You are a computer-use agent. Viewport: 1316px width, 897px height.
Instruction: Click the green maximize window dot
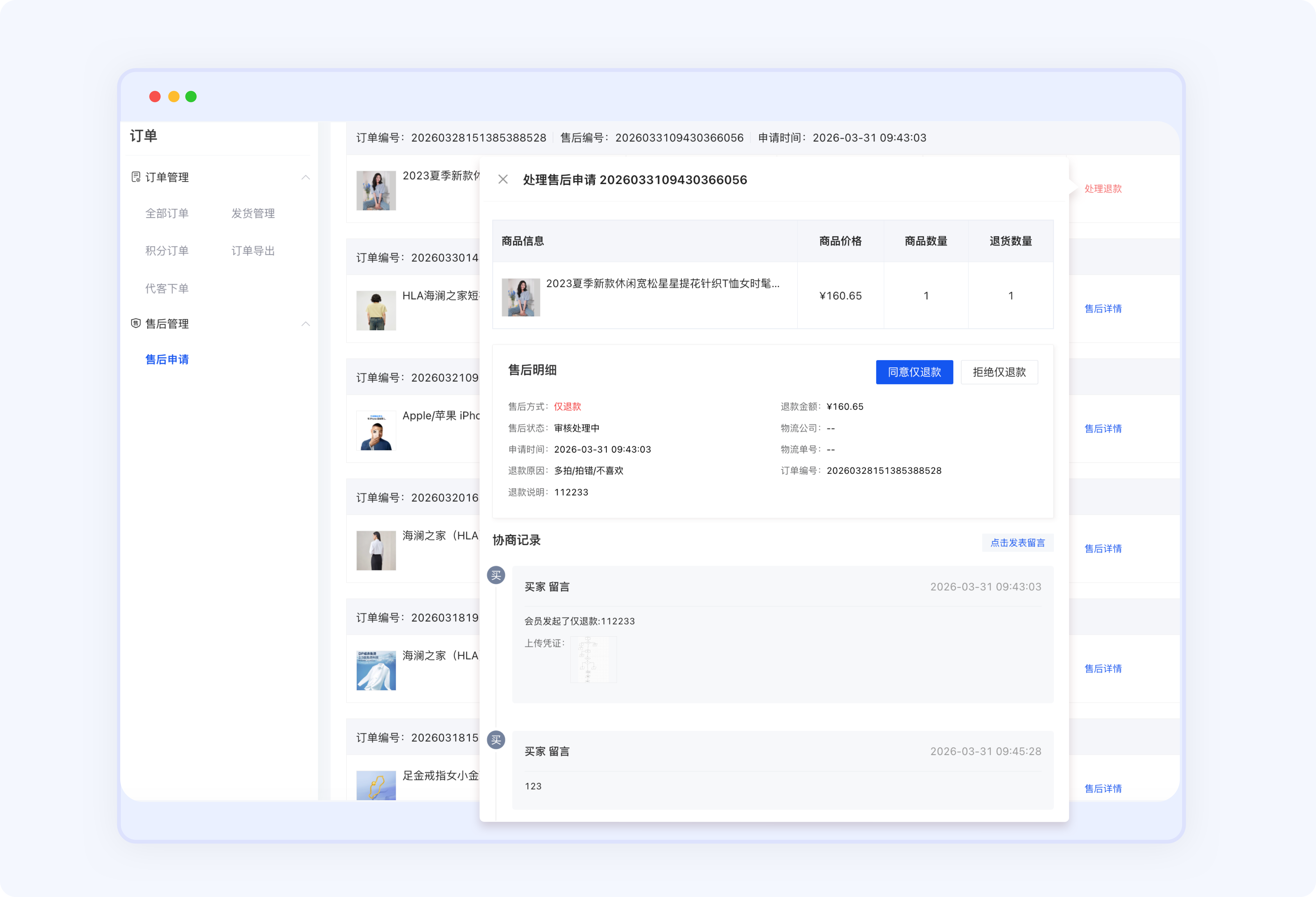pyautogui.click(x=191, y=97)
